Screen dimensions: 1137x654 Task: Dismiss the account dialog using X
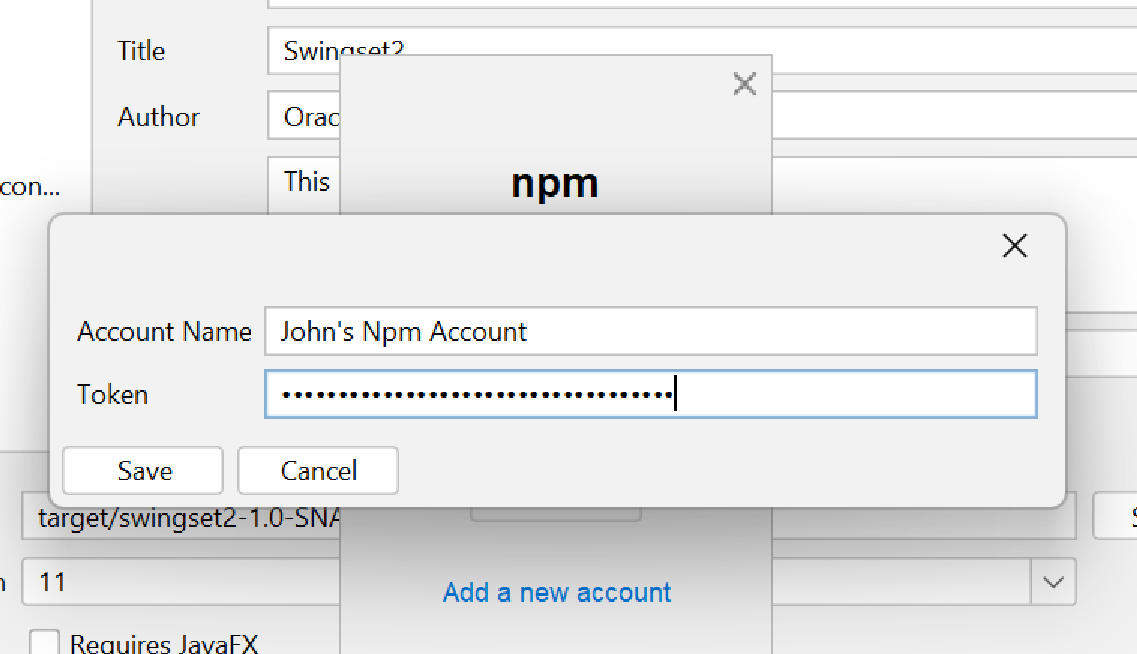tap(1014, 245)
